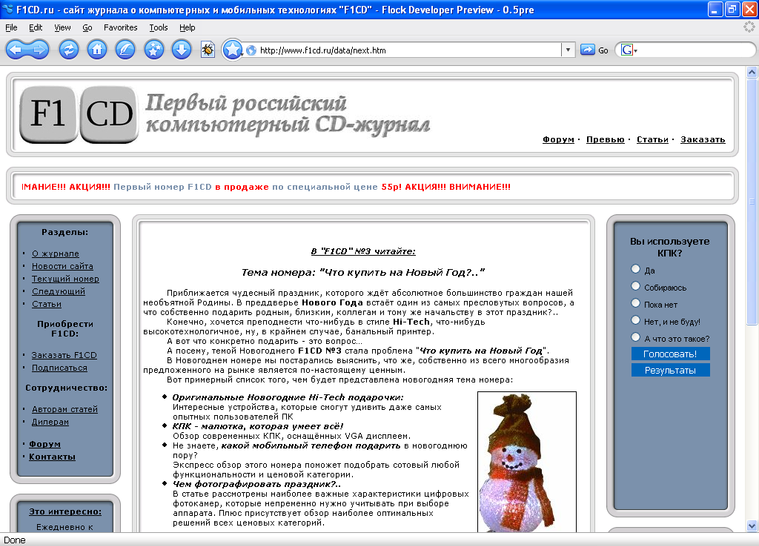Open 'Следующий' sidebar link
The width and height of the screenshot is (759, 546).
tap(58, 291)
